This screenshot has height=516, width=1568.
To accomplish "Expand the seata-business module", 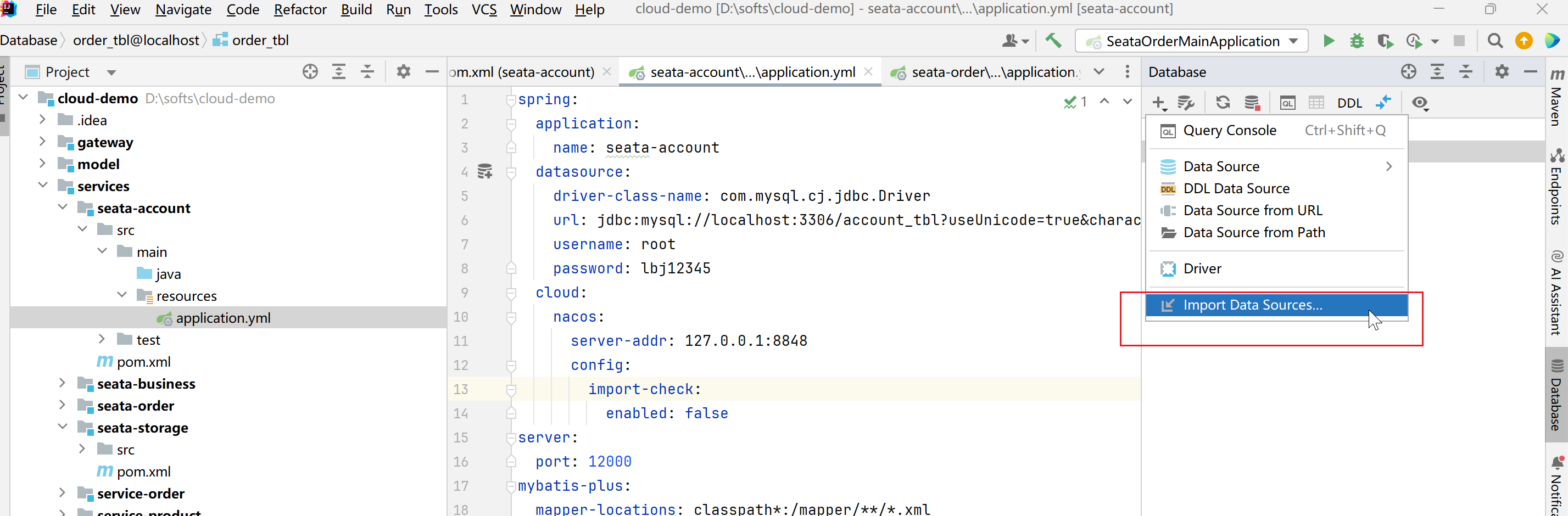I will pyautogui.click(x=62, y=383).
